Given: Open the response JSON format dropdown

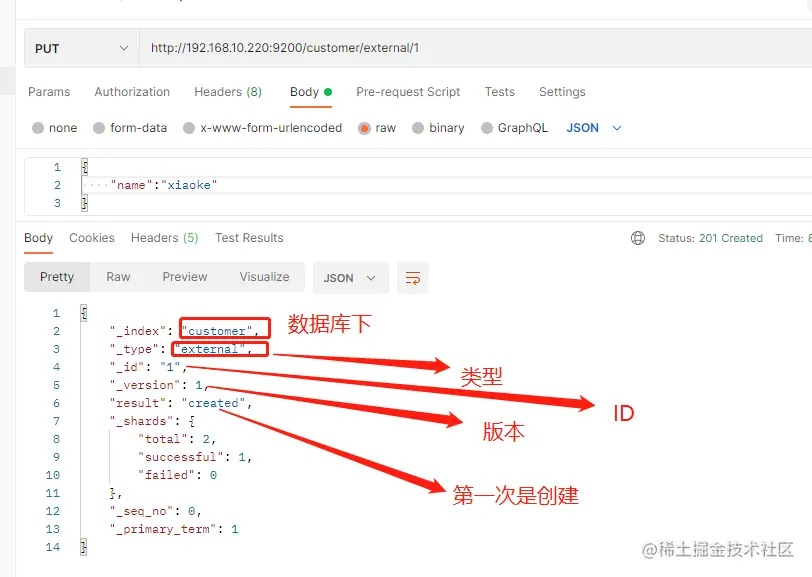Looking at the screenshot, I should pos(351,278).
